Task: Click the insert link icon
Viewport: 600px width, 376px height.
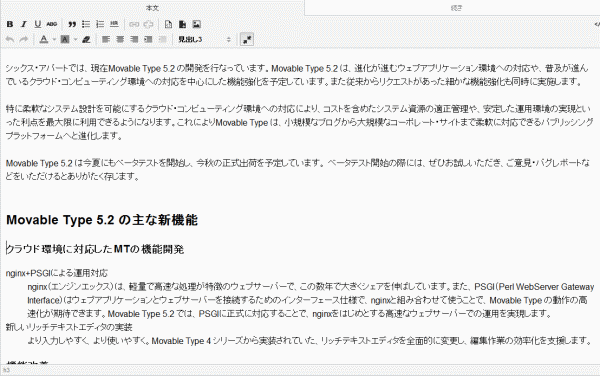Action: [134, 24]
